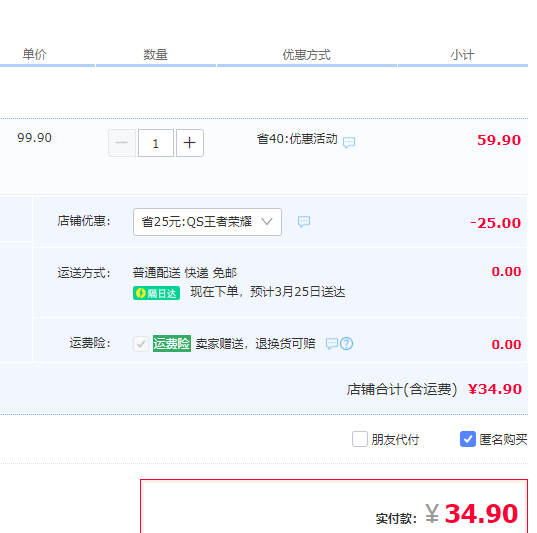Click 省40:优惠活动 discount text
The image size is (537, 533).
tap(297, 139)
